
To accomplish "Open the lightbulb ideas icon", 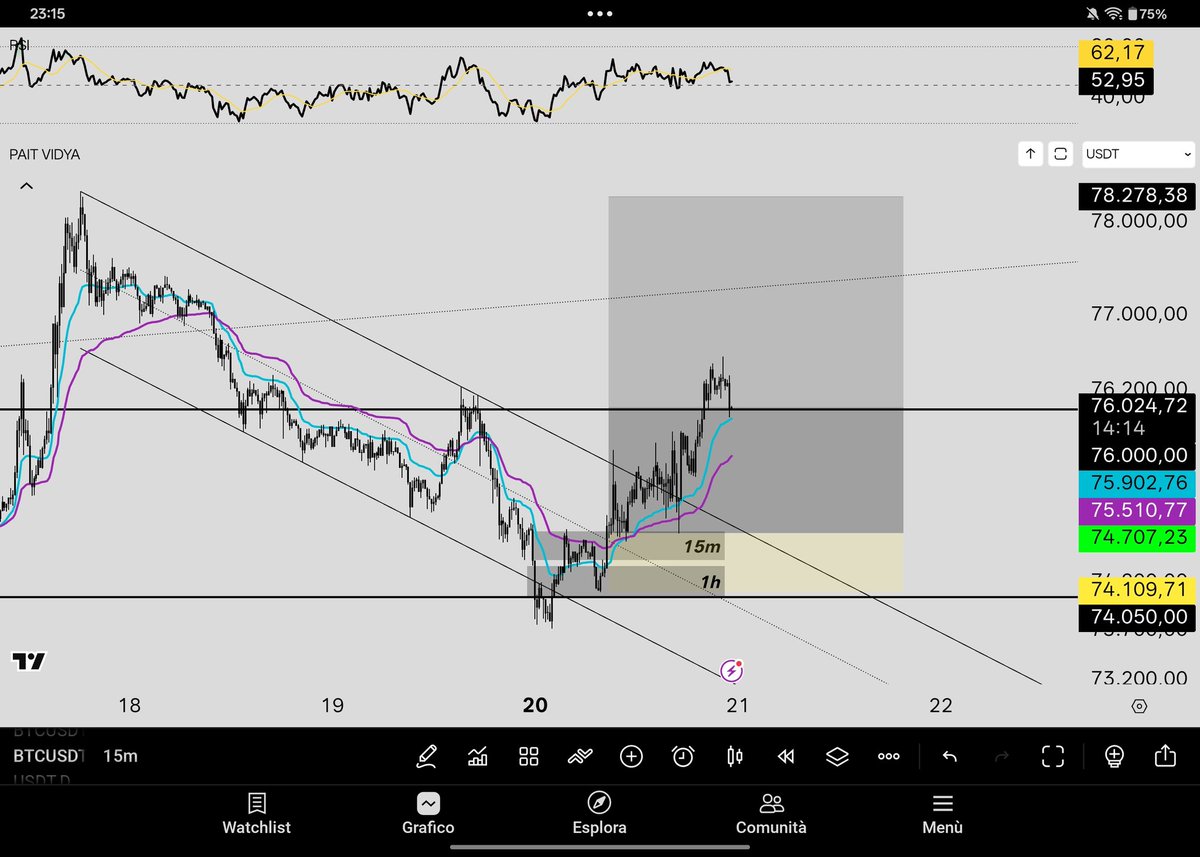I will click(x=1114, y=756).
